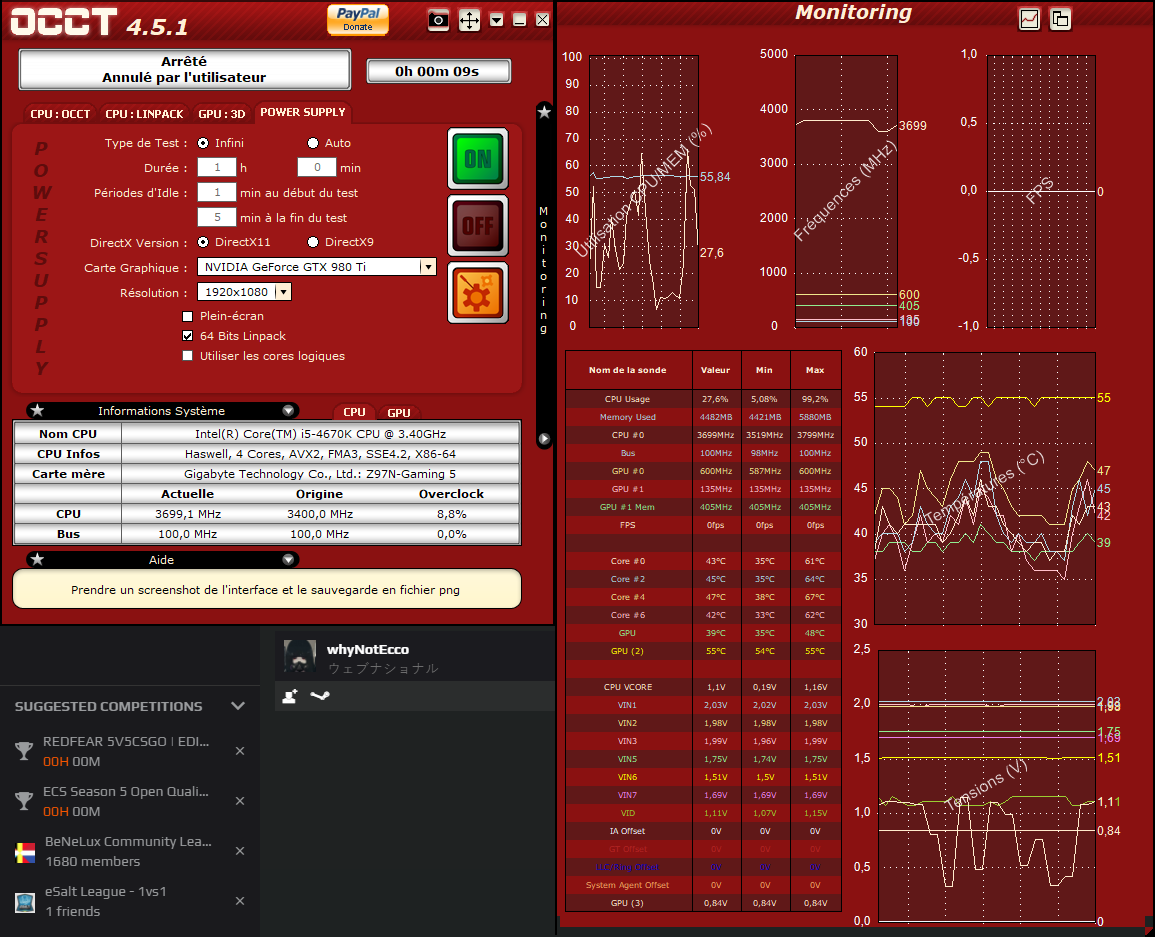The width and height of the screenshot is (1155, 937).
Task: Click the Max column header
Action: pos(815,370)
